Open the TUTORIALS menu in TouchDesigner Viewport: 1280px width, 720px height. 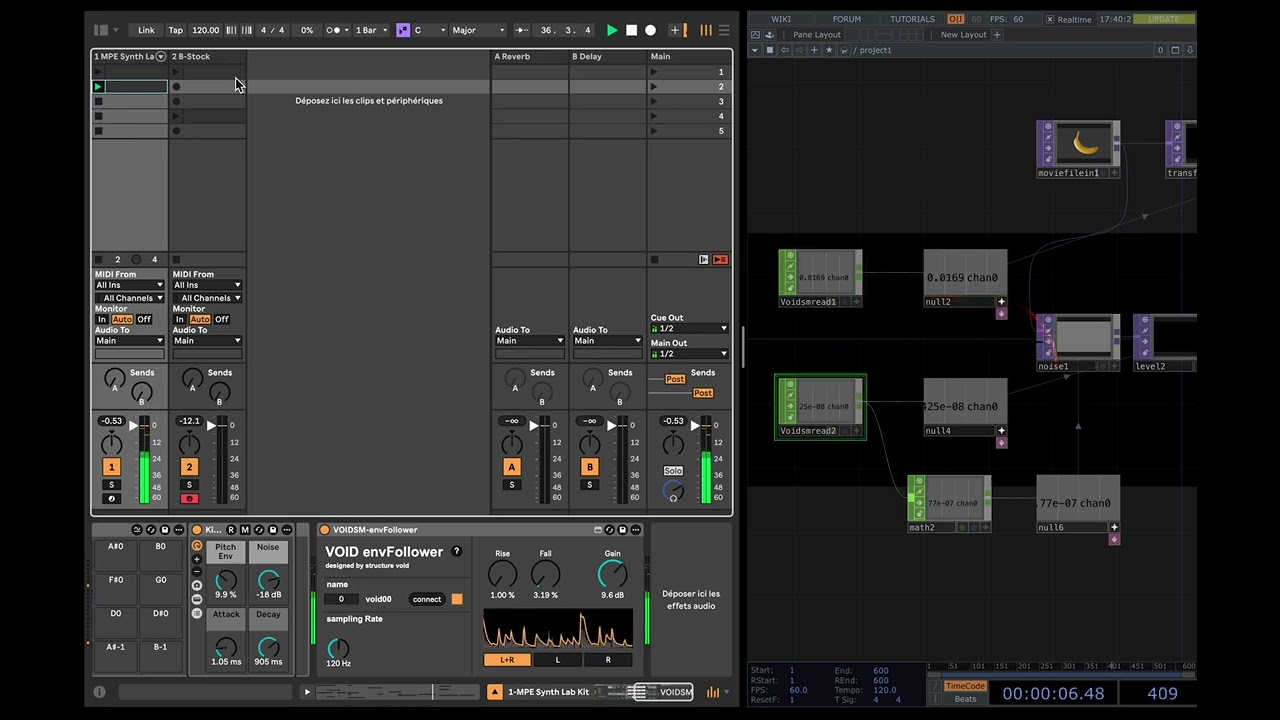913,19
